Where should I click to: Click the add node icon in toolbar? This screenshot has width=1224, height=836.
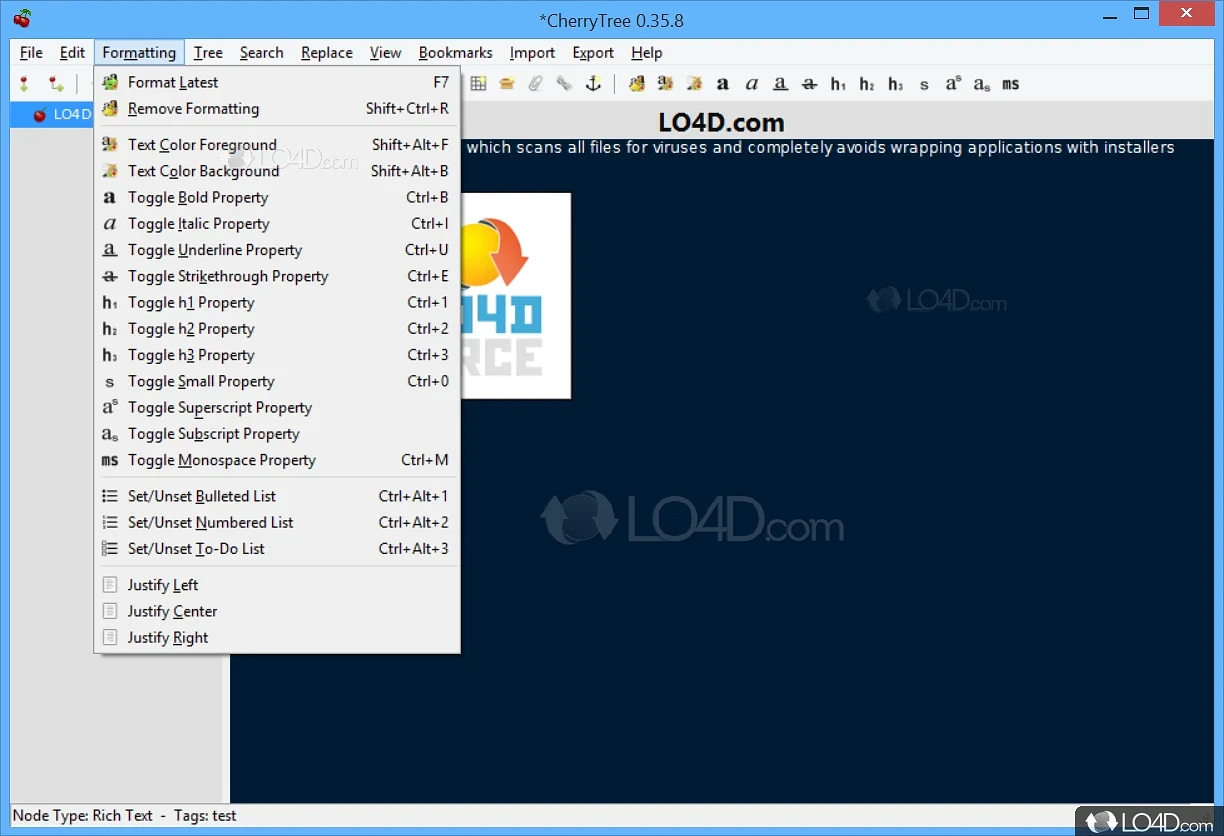click(24, 84)
